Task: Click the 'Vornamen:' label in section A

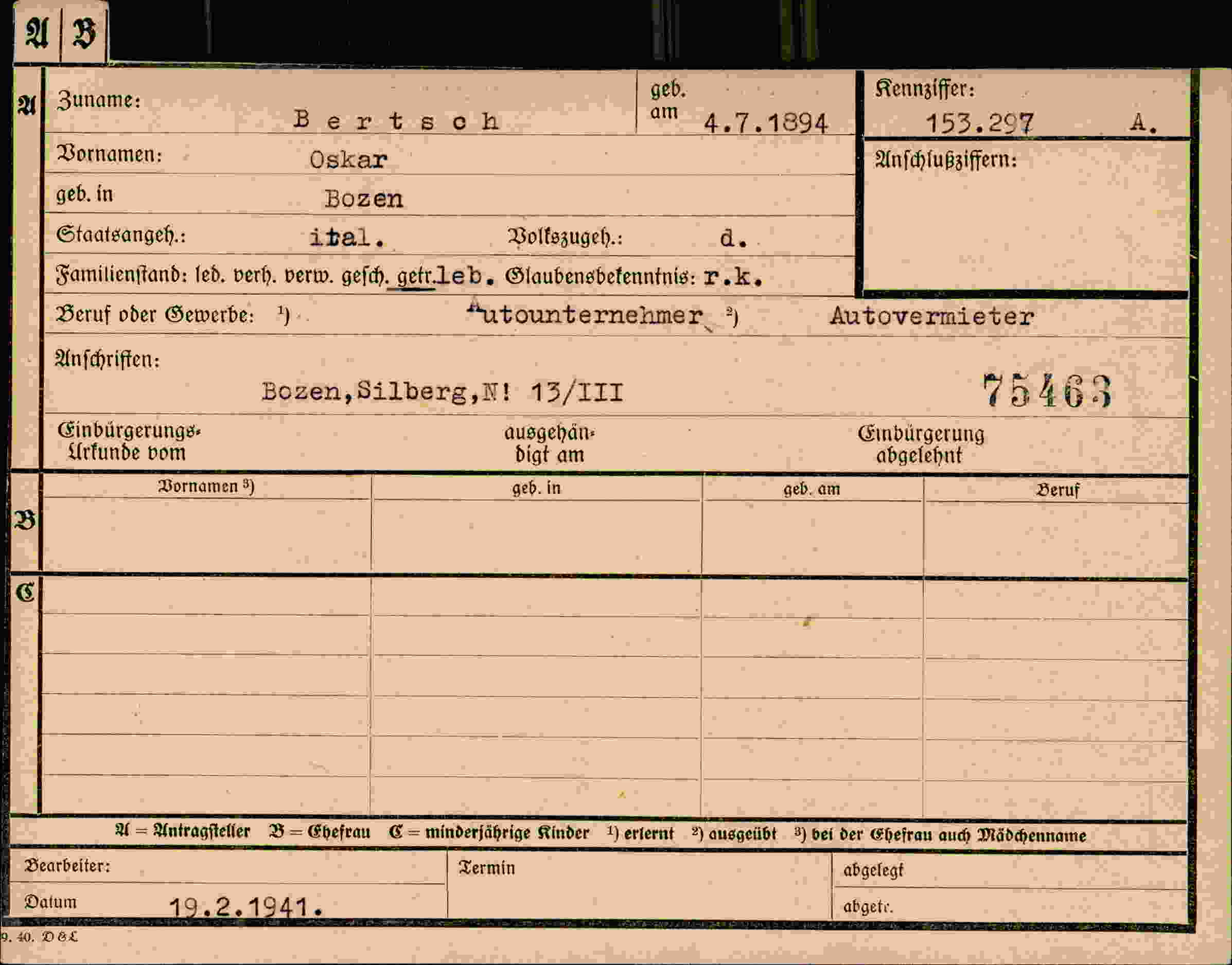Action: [x=110, y=154]
